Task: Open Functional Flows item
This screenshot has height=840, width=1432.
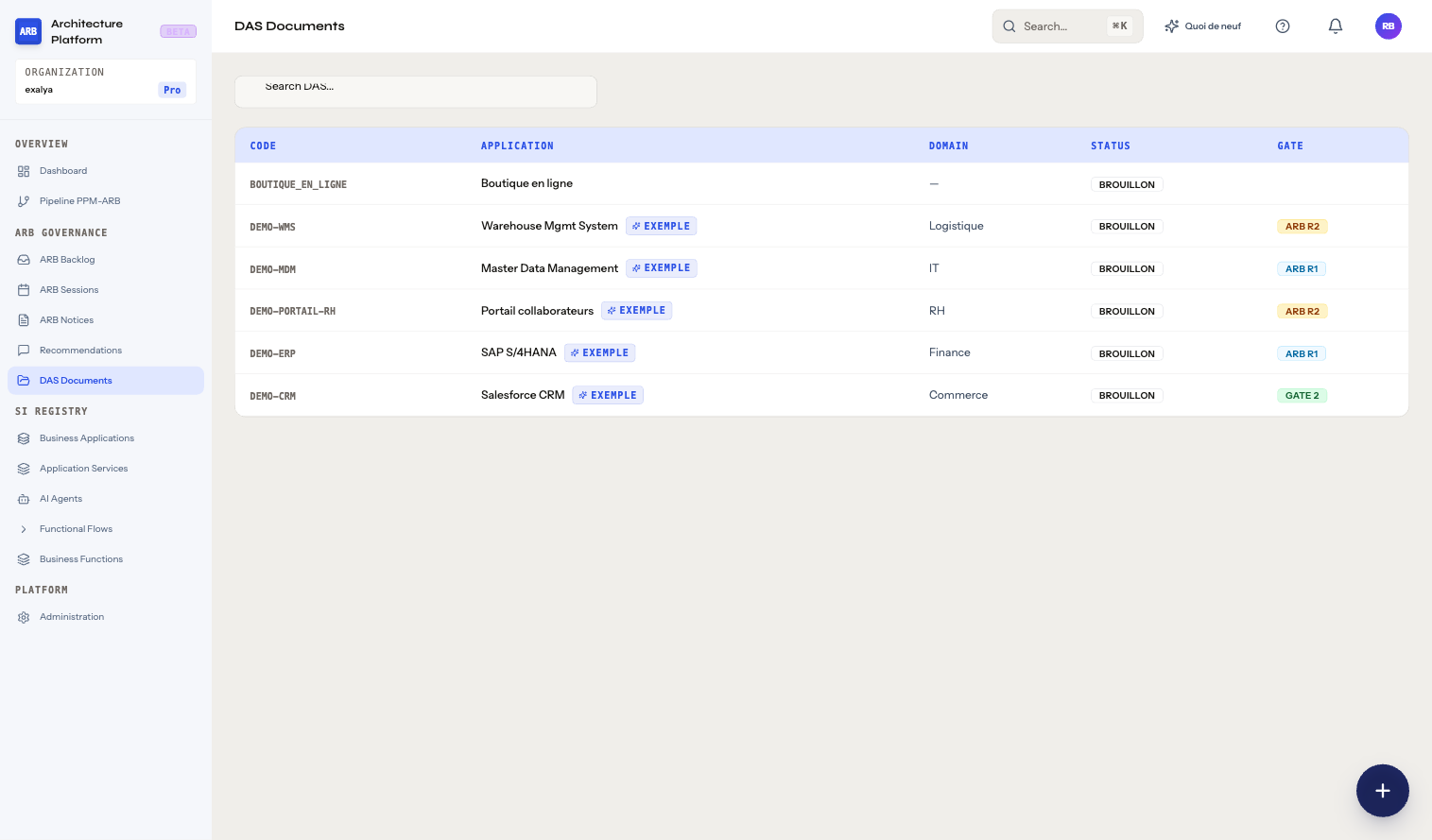Action: click(106, 529)
